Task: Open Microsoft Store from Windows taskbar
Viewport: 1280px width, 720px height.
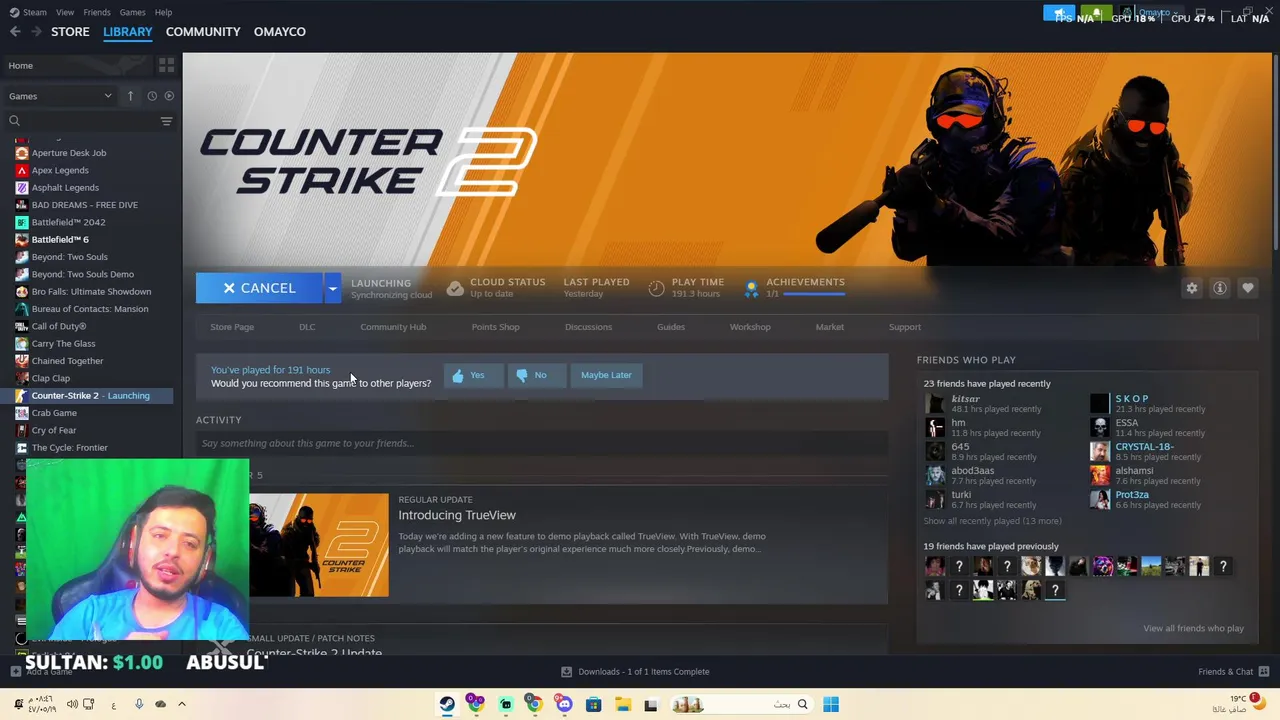Action: click(593, 704)
